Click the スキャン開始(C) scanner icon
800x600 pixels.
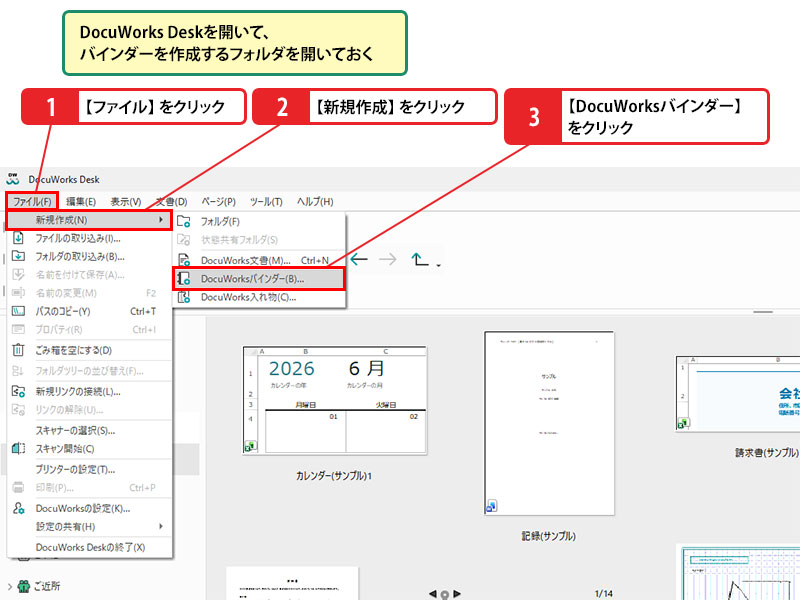(x=18, y=448)
